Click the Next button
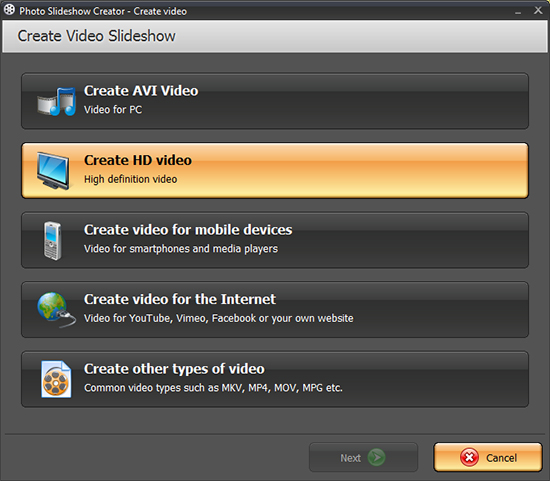This screenshot has height=481, width=550. (363, 457)
